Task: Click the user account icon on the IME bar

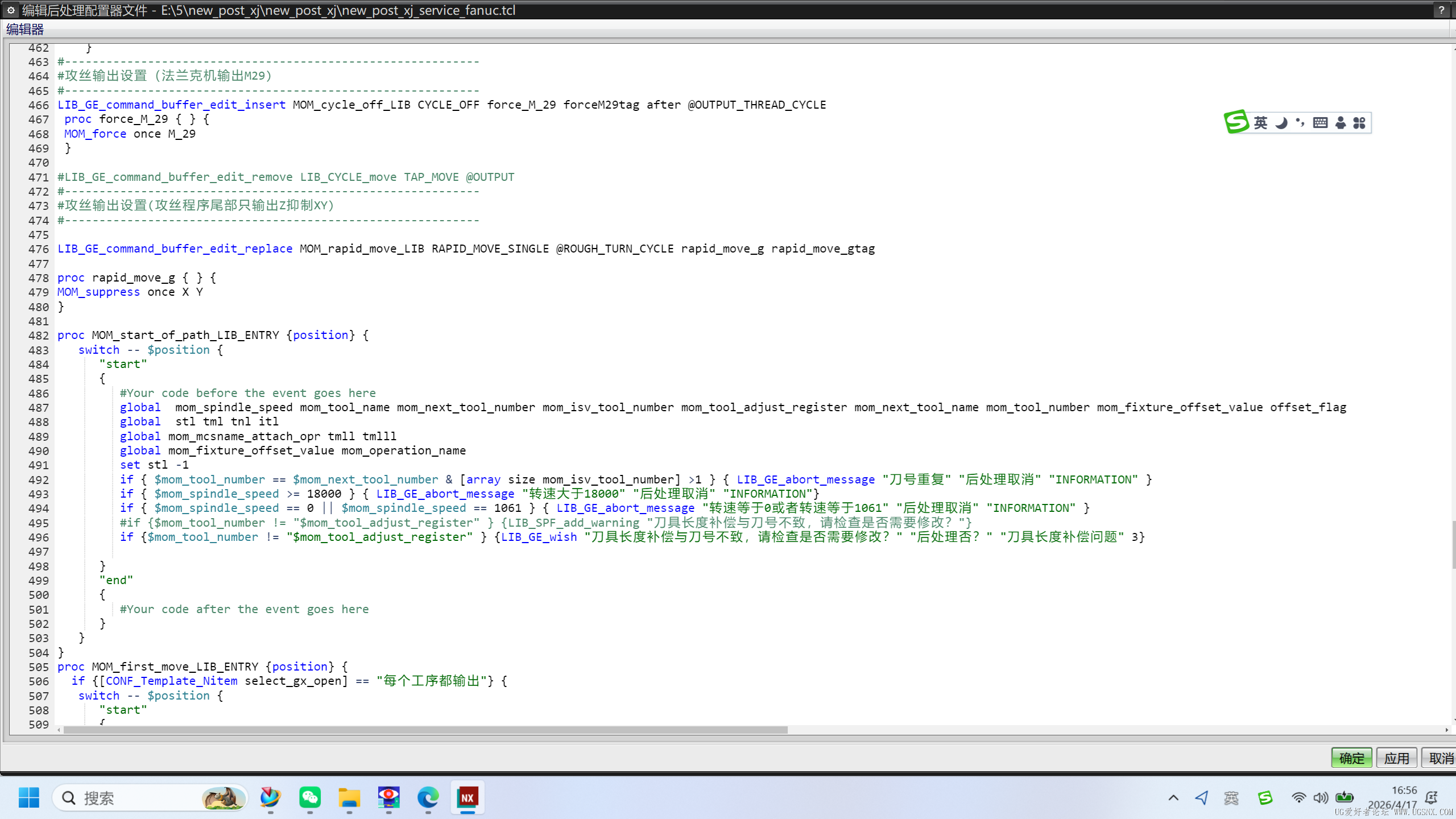Action: tap(1341, 122)
